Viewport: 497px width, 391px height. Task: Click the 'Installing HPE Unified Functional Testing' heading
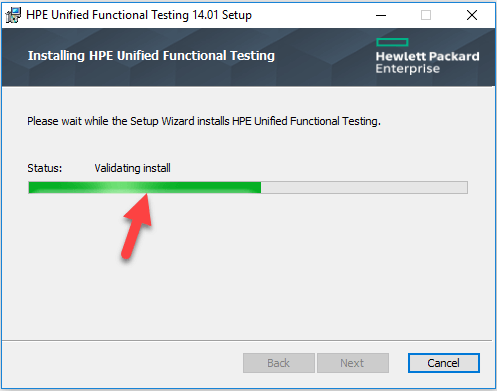[x=151, y=56]
